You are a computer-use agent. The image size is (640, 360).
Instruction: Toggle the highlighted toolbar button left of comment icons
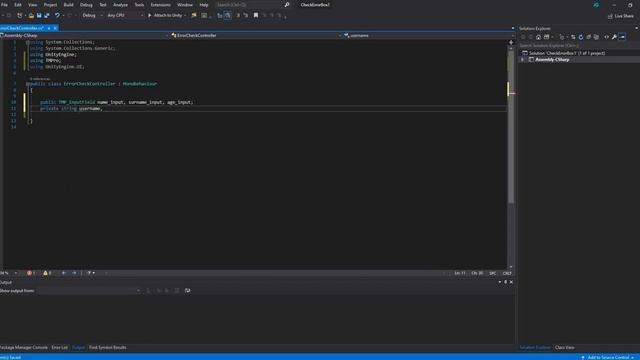pyautogui.click(x=228, y=16)
